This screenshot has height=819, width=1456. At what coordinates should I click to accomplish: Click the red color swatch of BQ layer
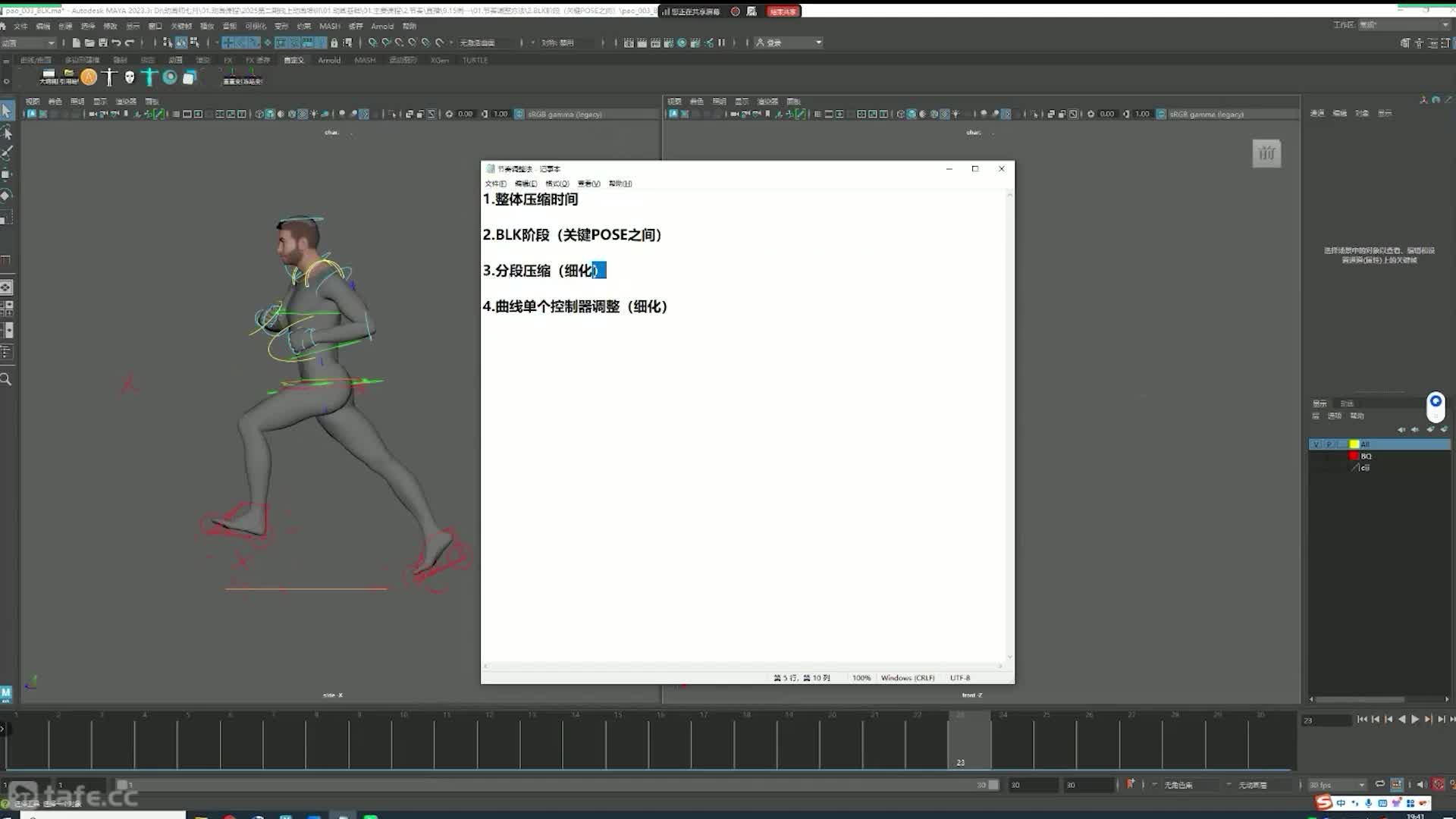[1354, 456]
